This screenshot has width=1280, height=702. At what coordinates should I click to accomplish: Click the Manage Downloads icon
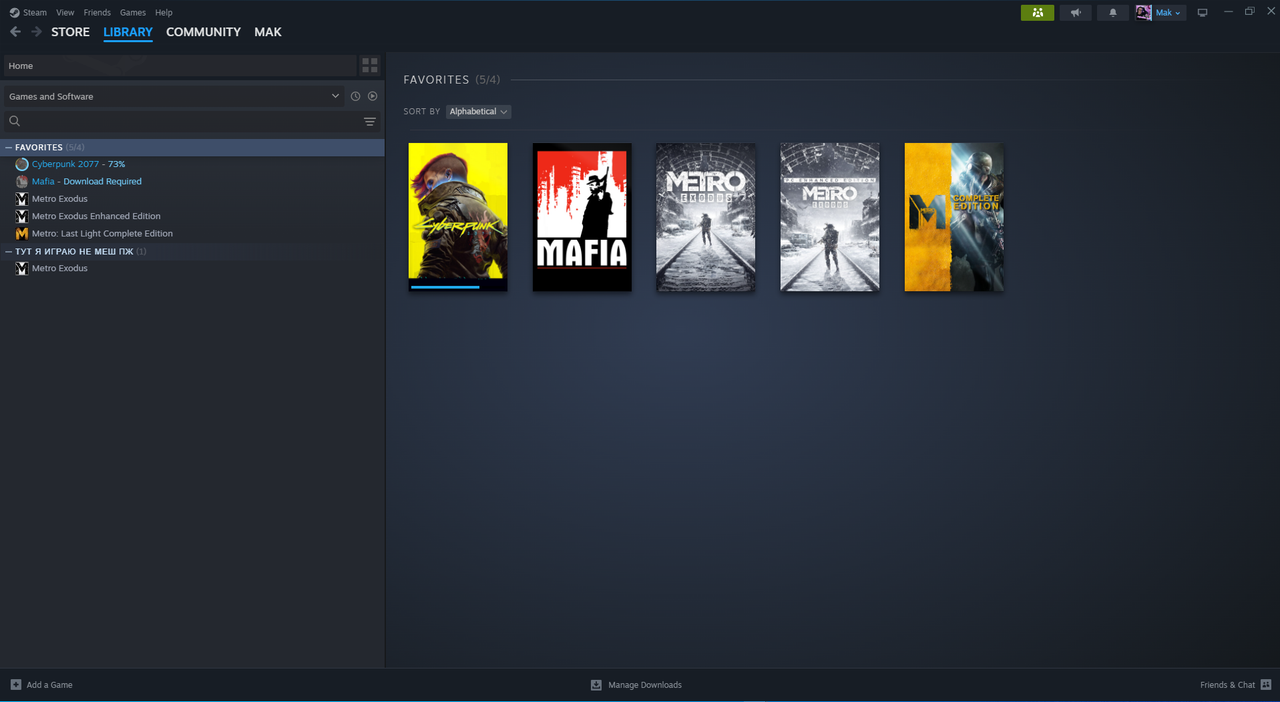(596, 685)
